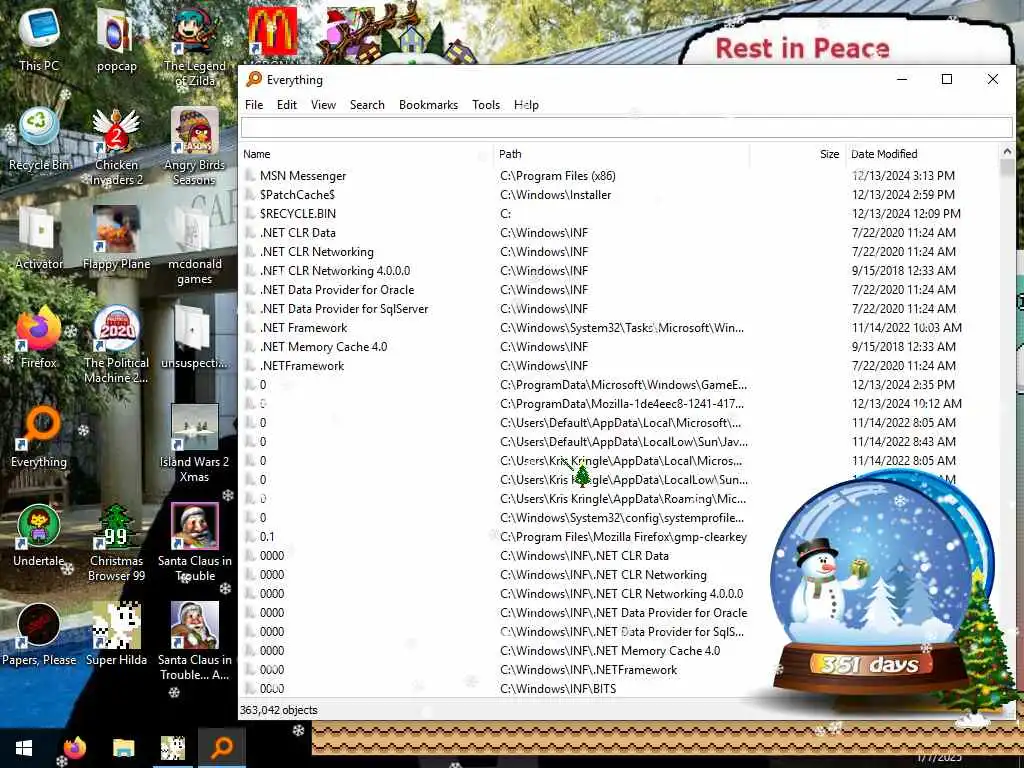Open the Help menu
Screen dimensions: 1024x768
[x=526, y=105]
